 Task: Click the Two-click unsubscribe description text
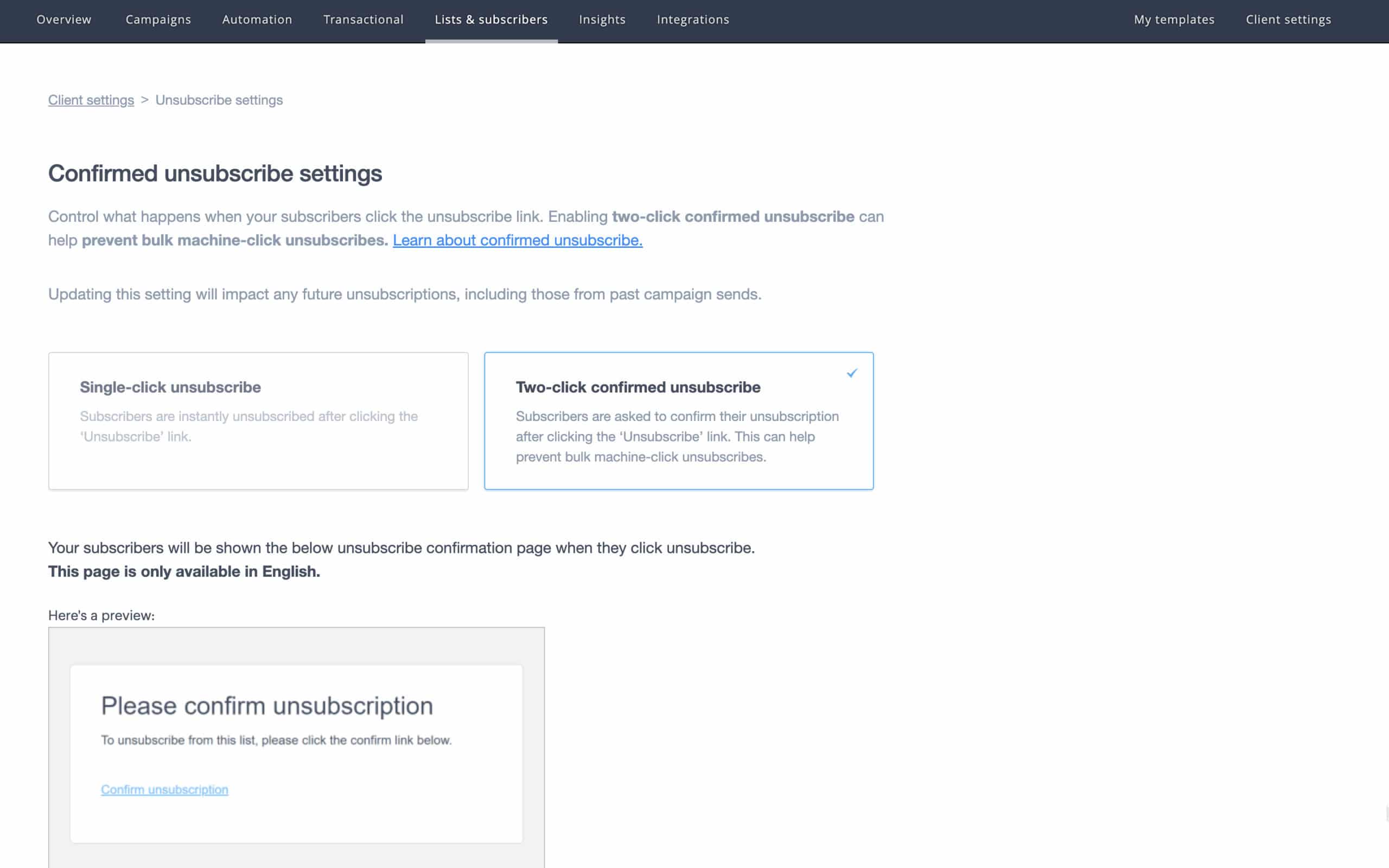[677, 436]
